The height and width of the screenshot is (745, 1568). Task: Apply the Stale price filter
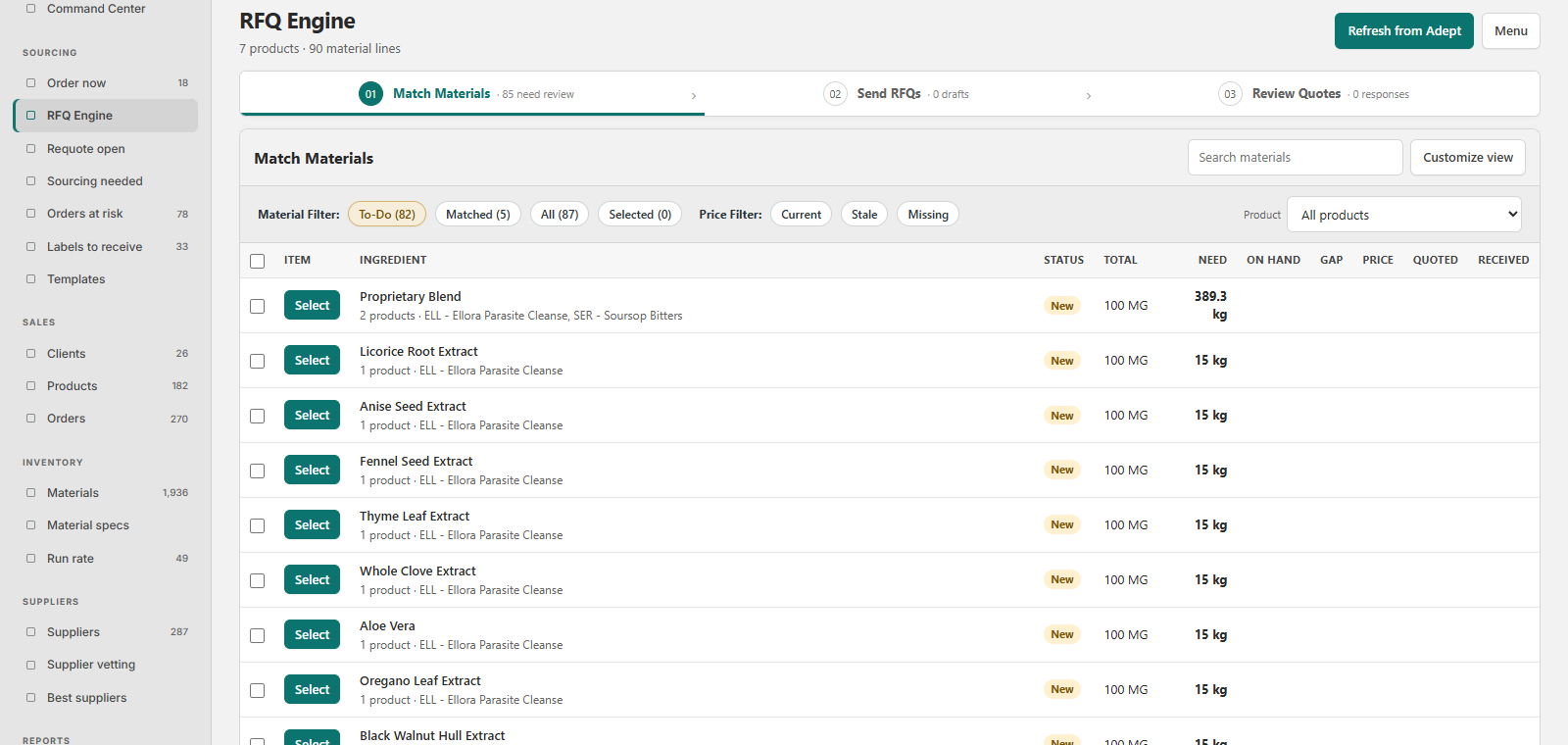[x=864, y=215]
